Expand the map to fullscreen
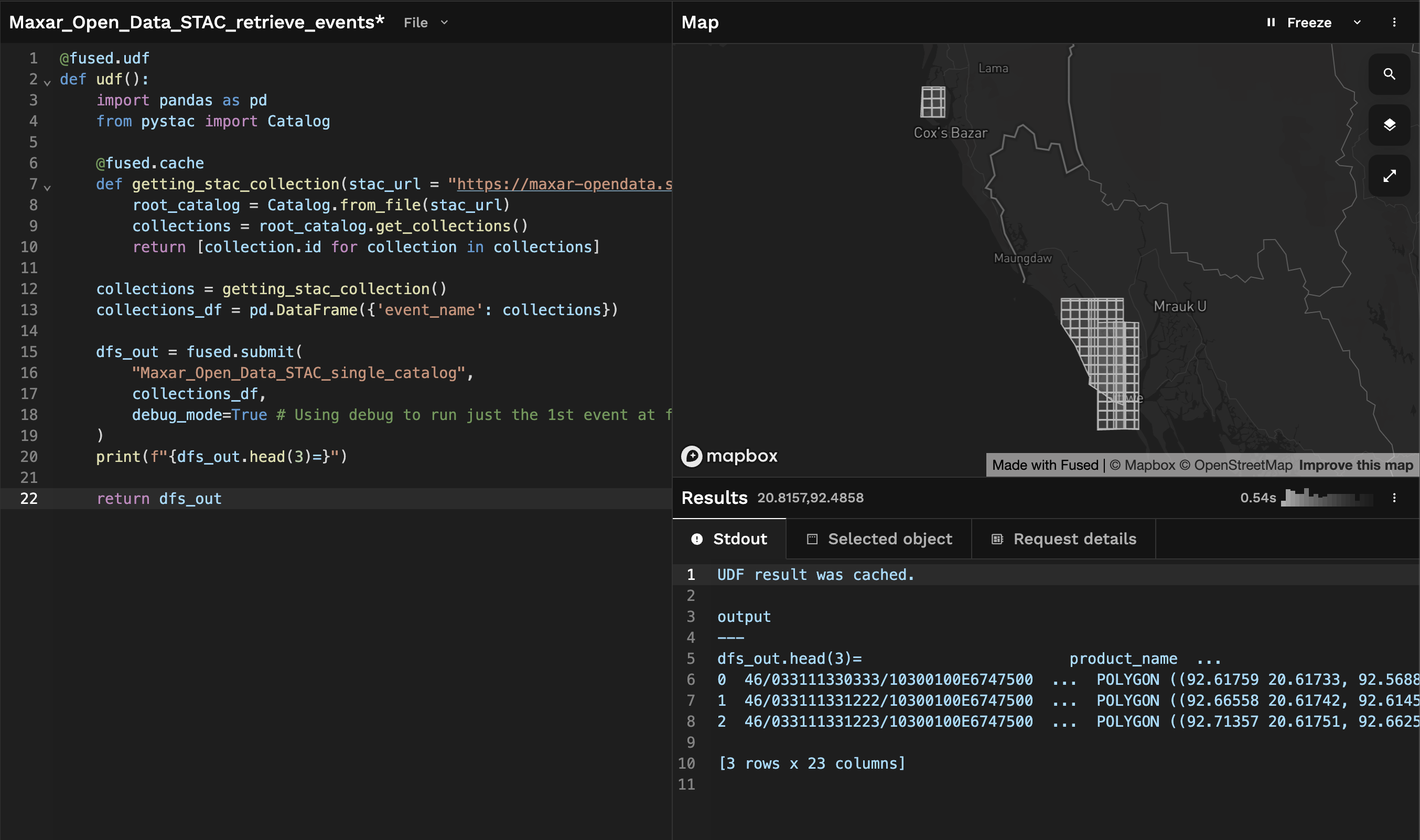The height and width of the screenshot is (840, 1420). 1389,176
